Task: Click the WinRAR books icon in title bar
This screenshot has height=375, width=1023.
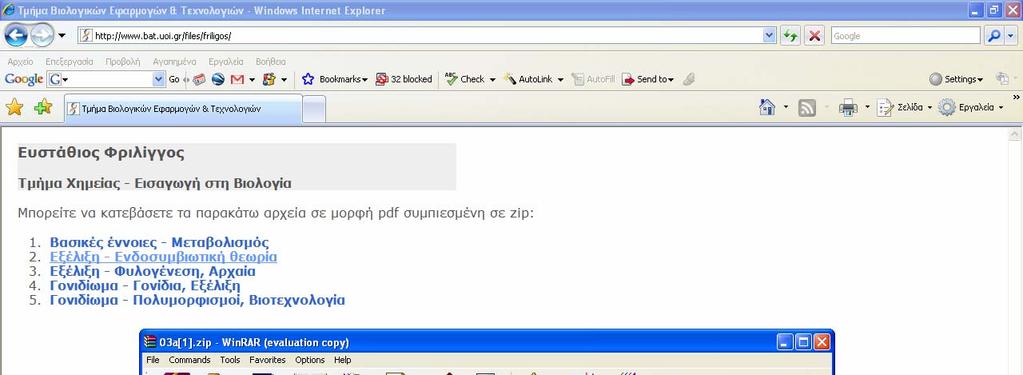Action: coord(150,342)
